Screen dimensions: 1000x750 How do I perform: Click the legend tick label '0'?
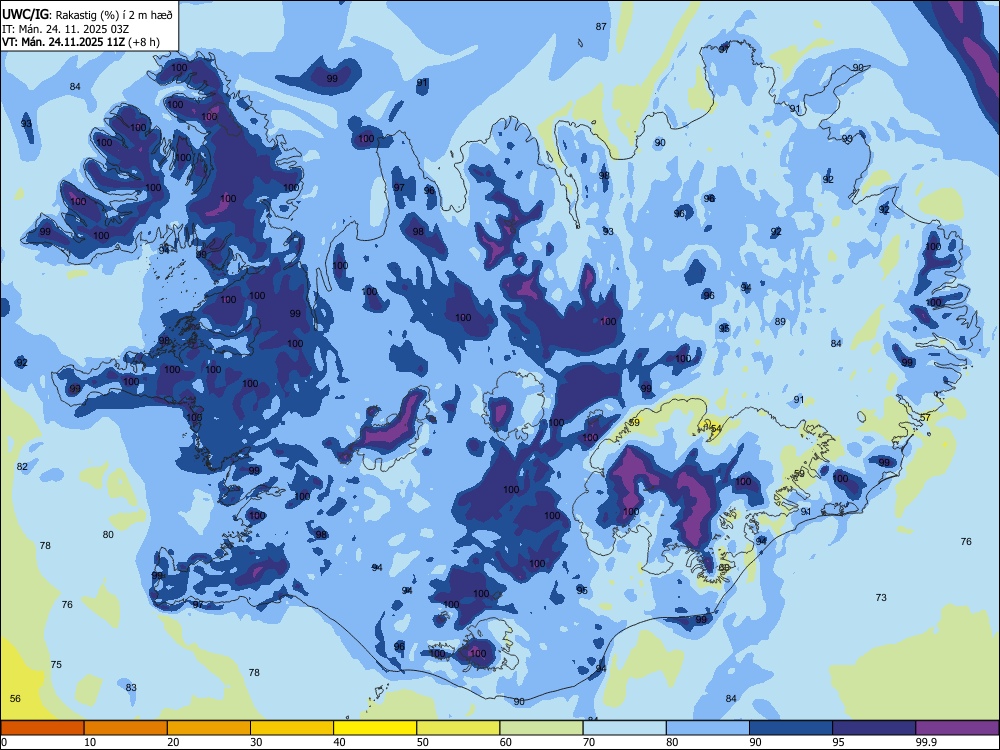click(x=4, y=742)
